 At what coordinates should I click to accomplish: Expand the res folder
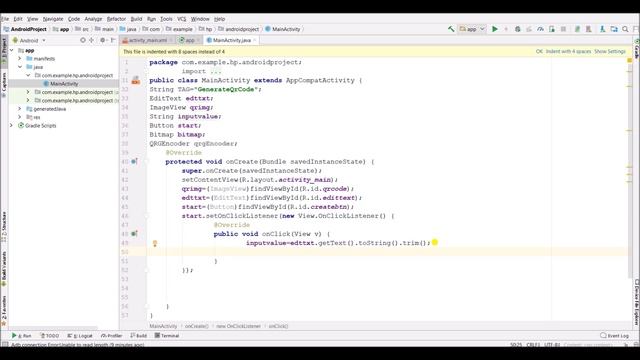click(20, 117)
